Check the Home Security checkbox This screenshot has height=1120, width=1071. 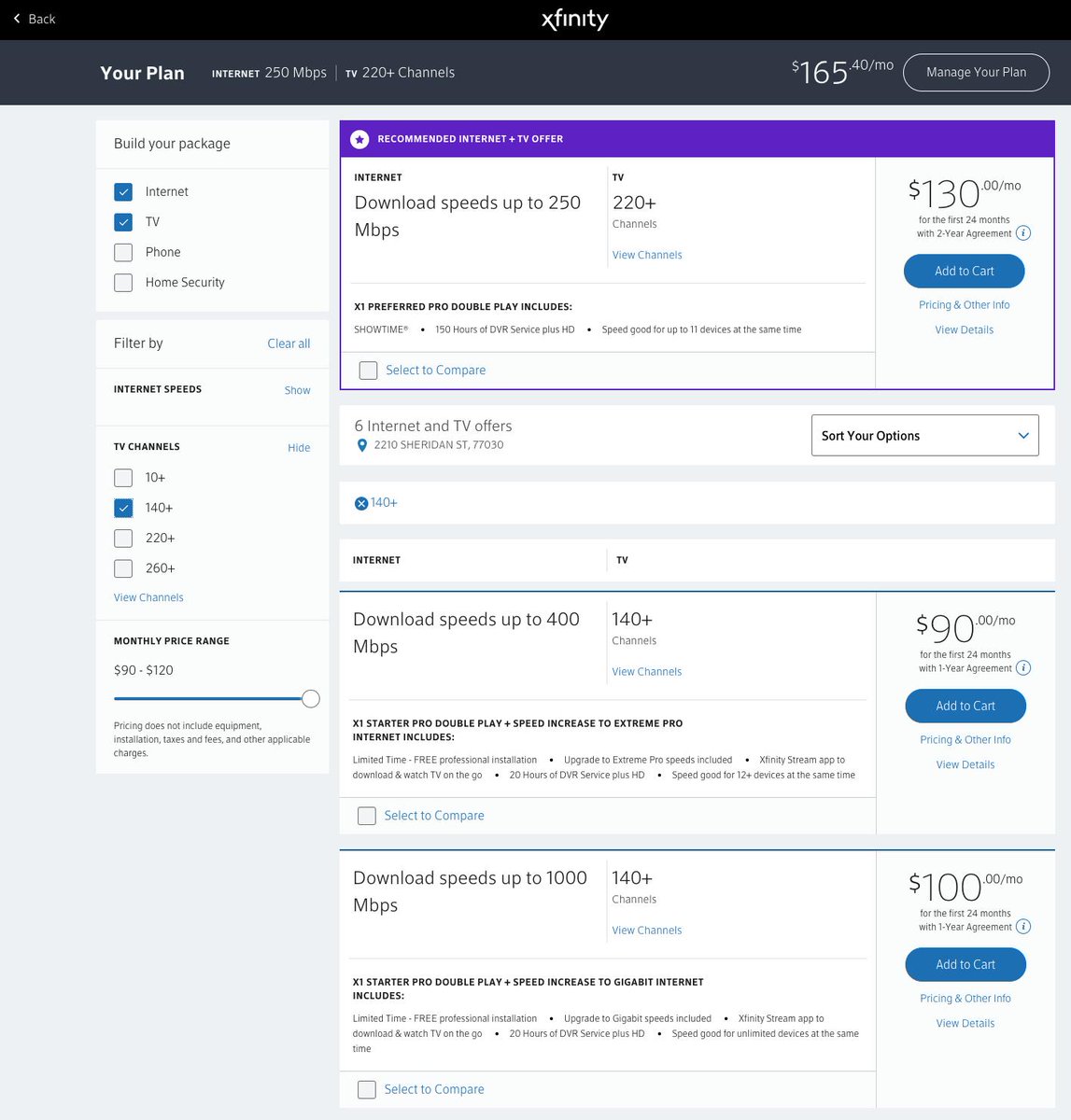click(x=123, y=282)
